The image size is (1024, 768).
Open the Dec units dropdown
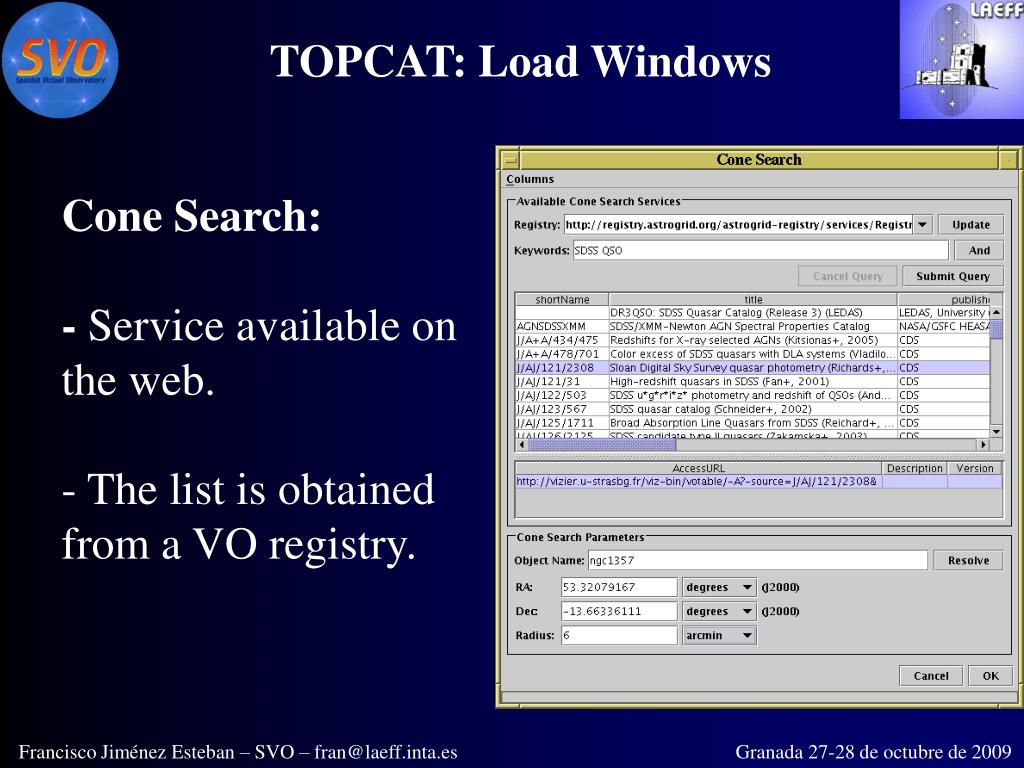tap(719, 611)
